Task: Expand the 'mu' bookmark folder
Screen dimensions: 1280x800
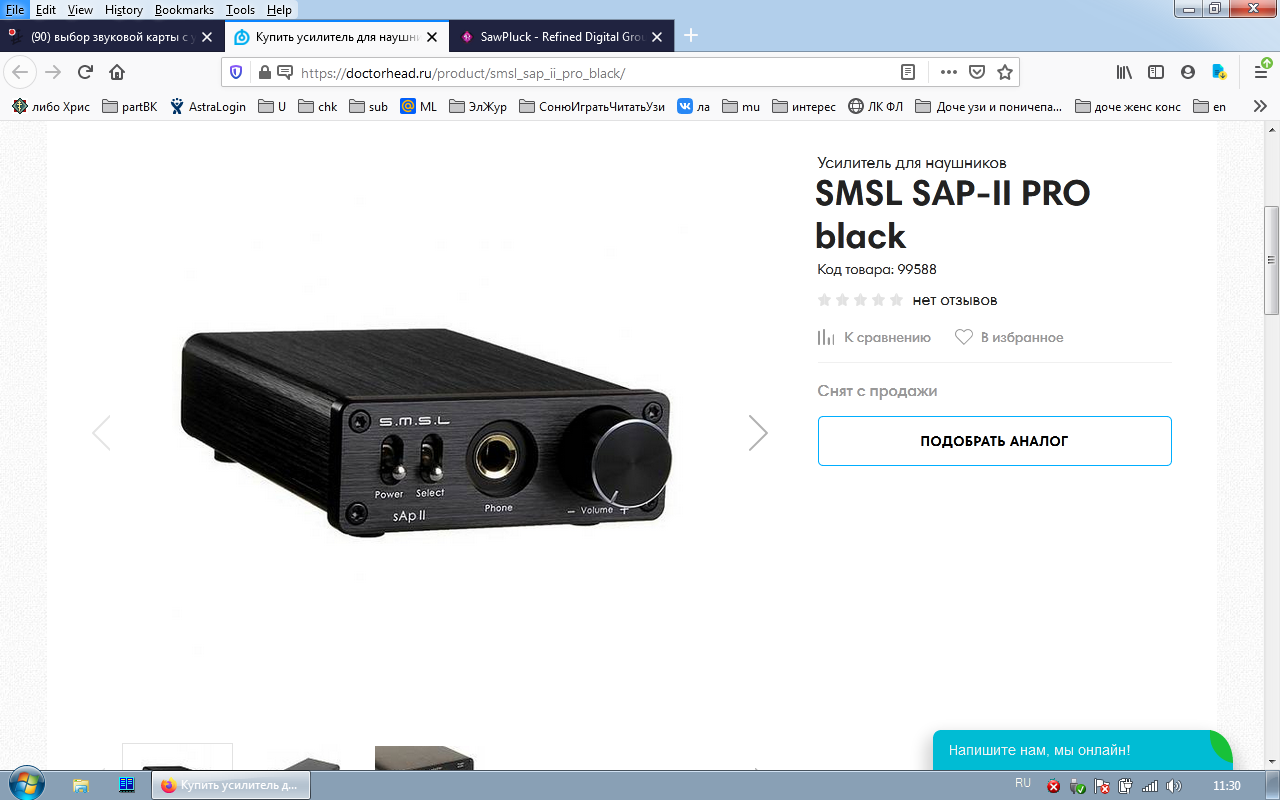Action: (741, 107)
